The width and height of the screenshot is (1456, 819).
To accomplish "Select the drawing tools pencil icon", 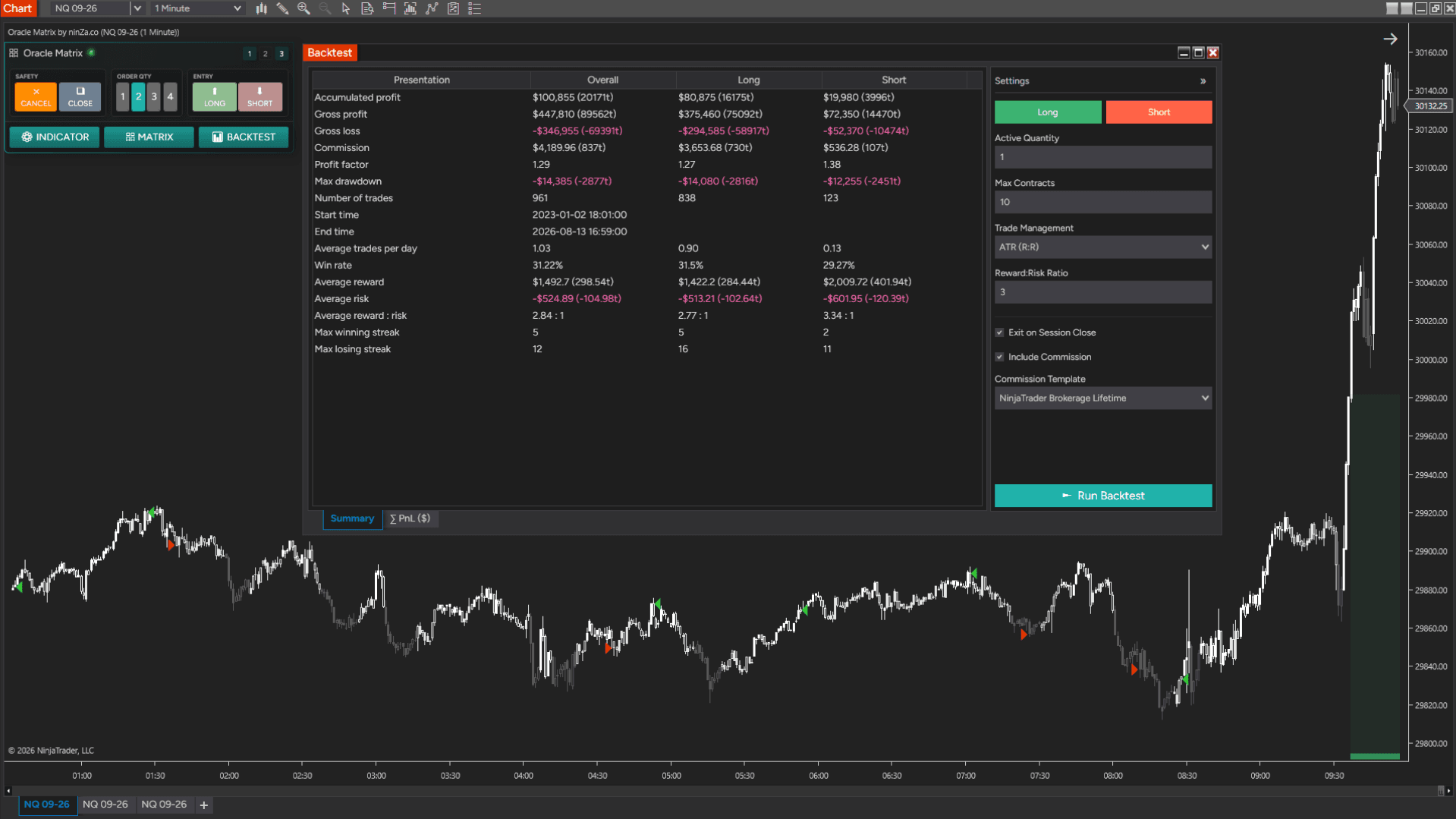I will coord(282,8).
